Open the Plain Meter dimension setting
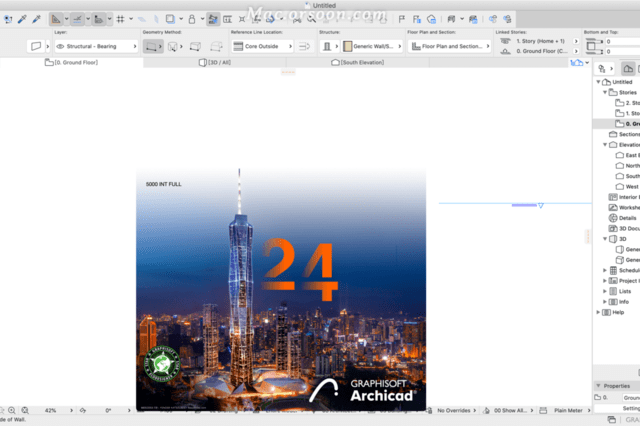Viewport: 640px width, 426px height. [x=572, y=410]
